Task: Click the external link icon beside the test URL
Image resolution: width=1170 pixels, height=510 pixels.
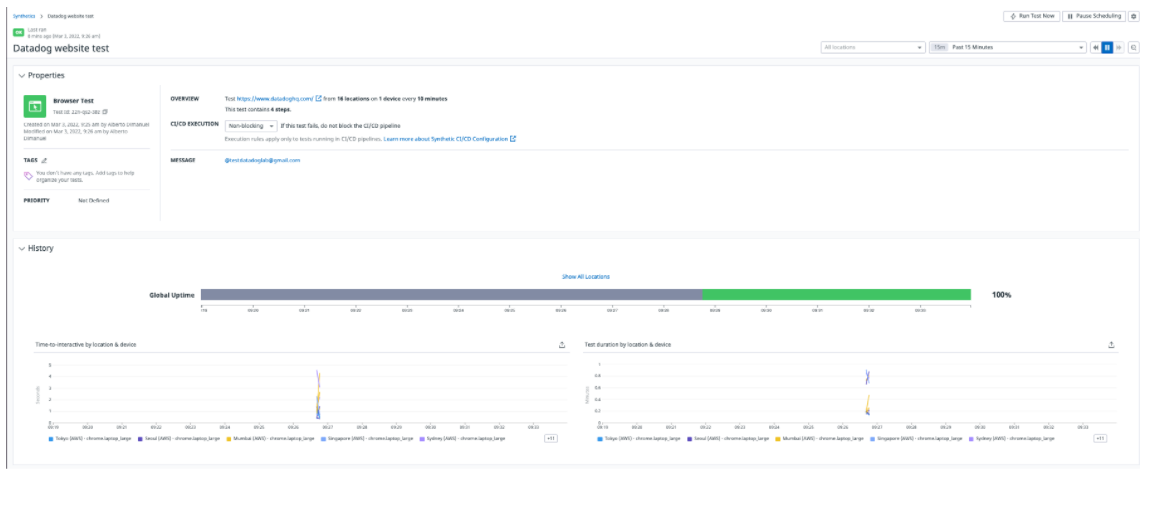Action: (319, 98)
